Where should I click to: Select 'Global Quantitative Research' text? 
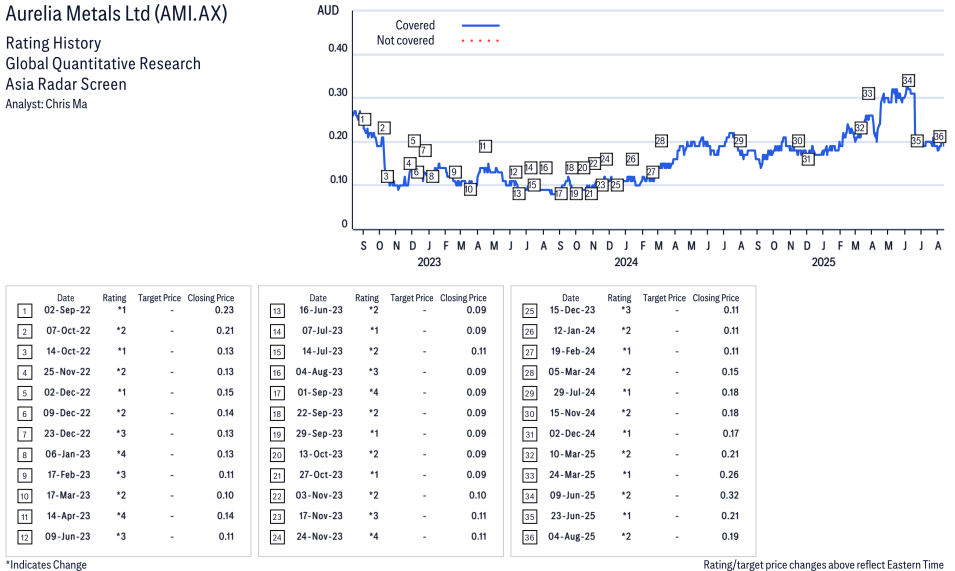pyautogui.click(x=103, y=64)
